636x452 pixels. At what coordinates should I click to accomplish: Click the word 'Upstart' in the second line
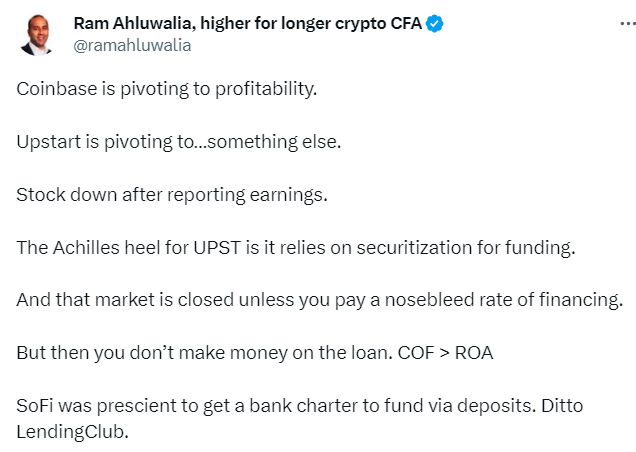coord(49,142)
